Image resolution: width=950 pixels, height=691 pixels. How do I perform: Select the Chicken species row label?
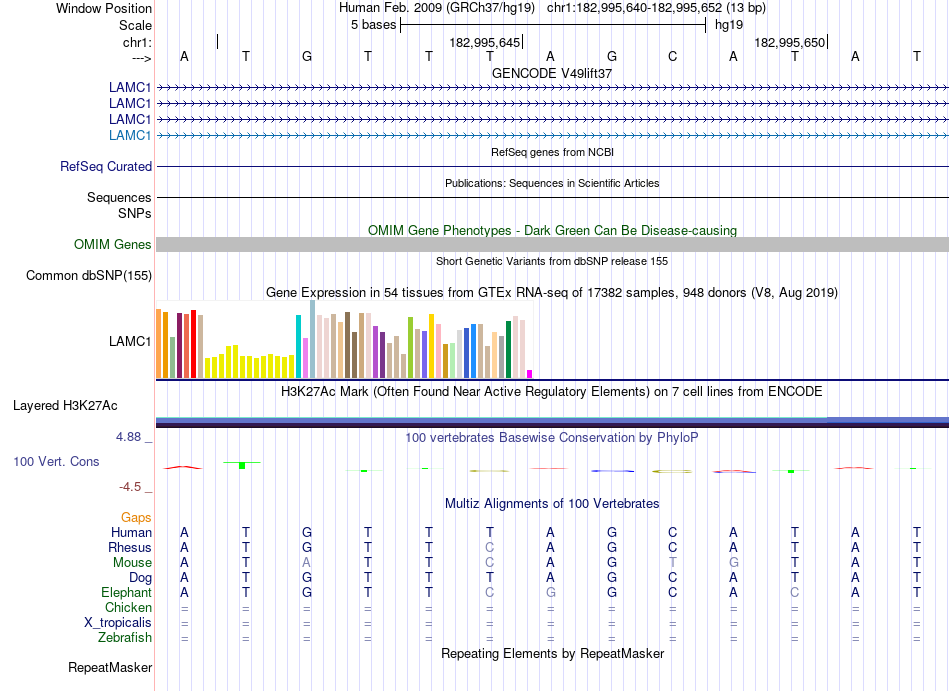pyautogui.click(x=128, y=607)
